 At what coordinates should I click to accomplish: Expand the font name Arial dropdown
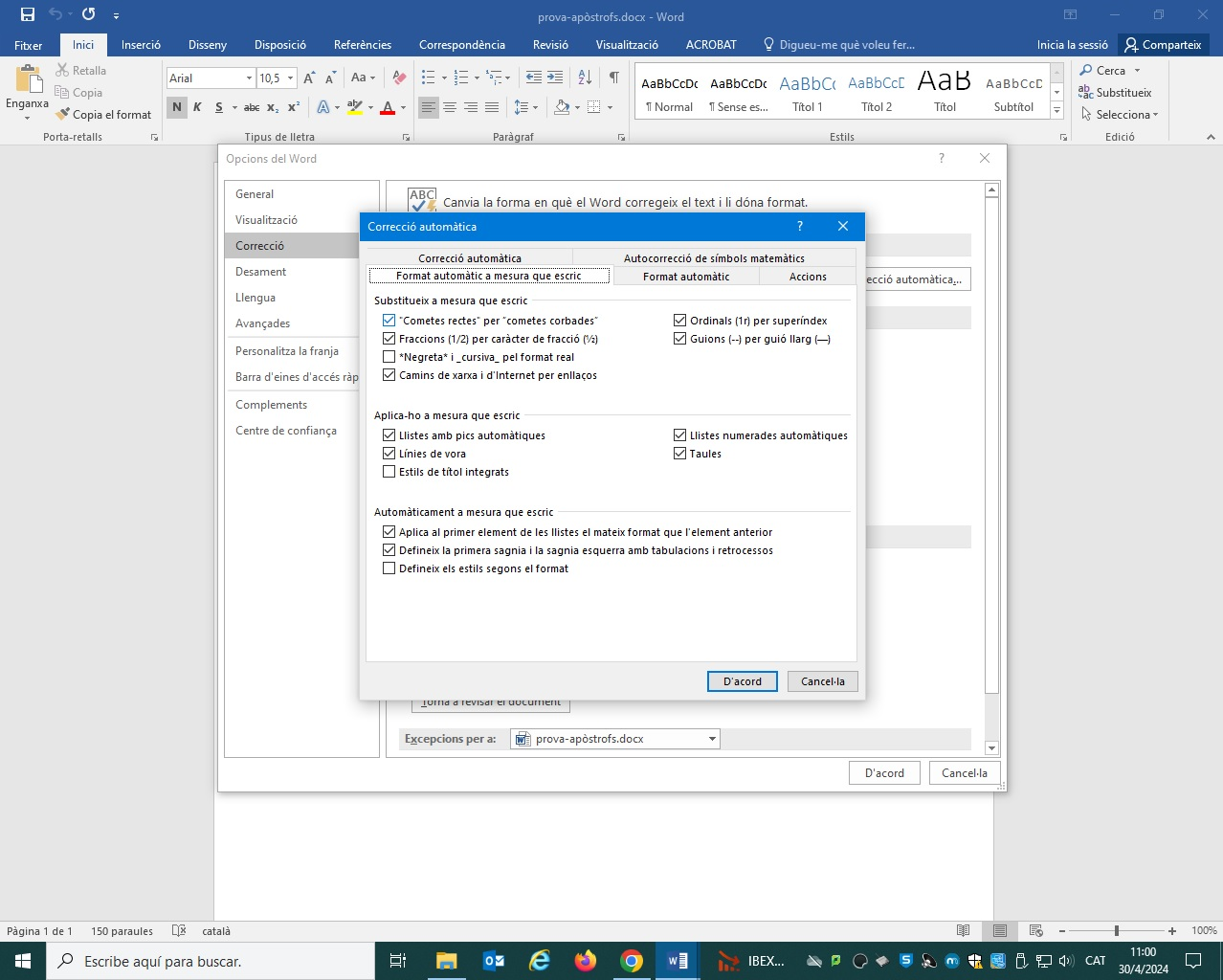(x=249, y=78)
